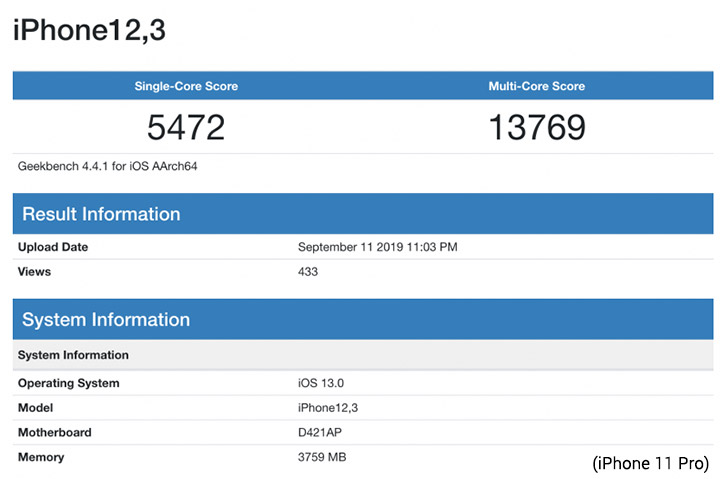This screenshot has width=728, height=479.
Task: Select the gray System Information subheader row
Action: [363, 355]
